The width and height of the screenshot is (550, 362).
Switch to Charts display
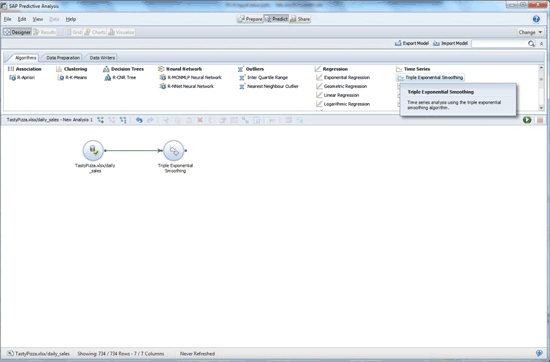click(x=95, y=32)
